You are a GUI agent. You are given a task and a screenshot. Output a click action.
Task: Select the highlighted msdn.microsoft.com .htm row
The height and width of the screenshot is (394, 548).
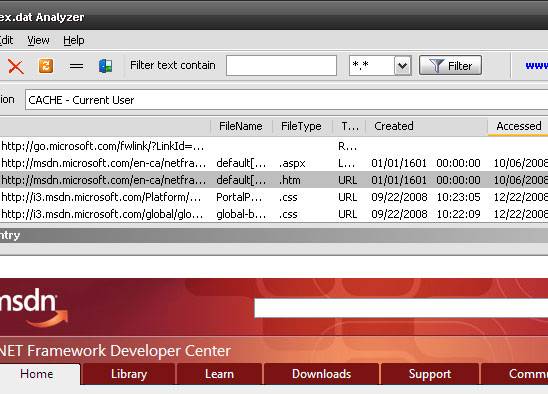(x=274, y=180)
